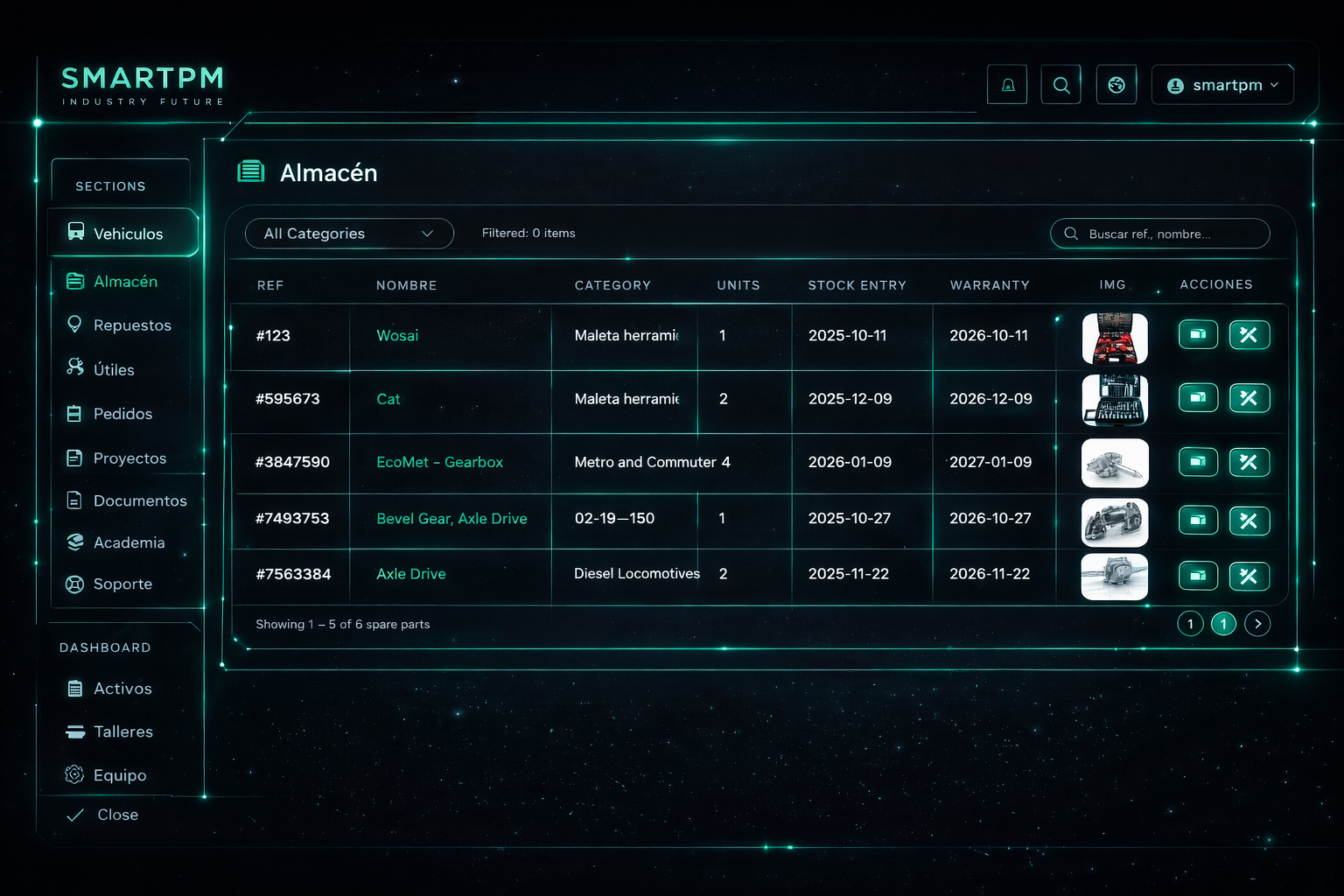Screen dimensions: 1344x896
Task: Open the Bevel Gear, Axle Drive link
Action: click(451, 519)
